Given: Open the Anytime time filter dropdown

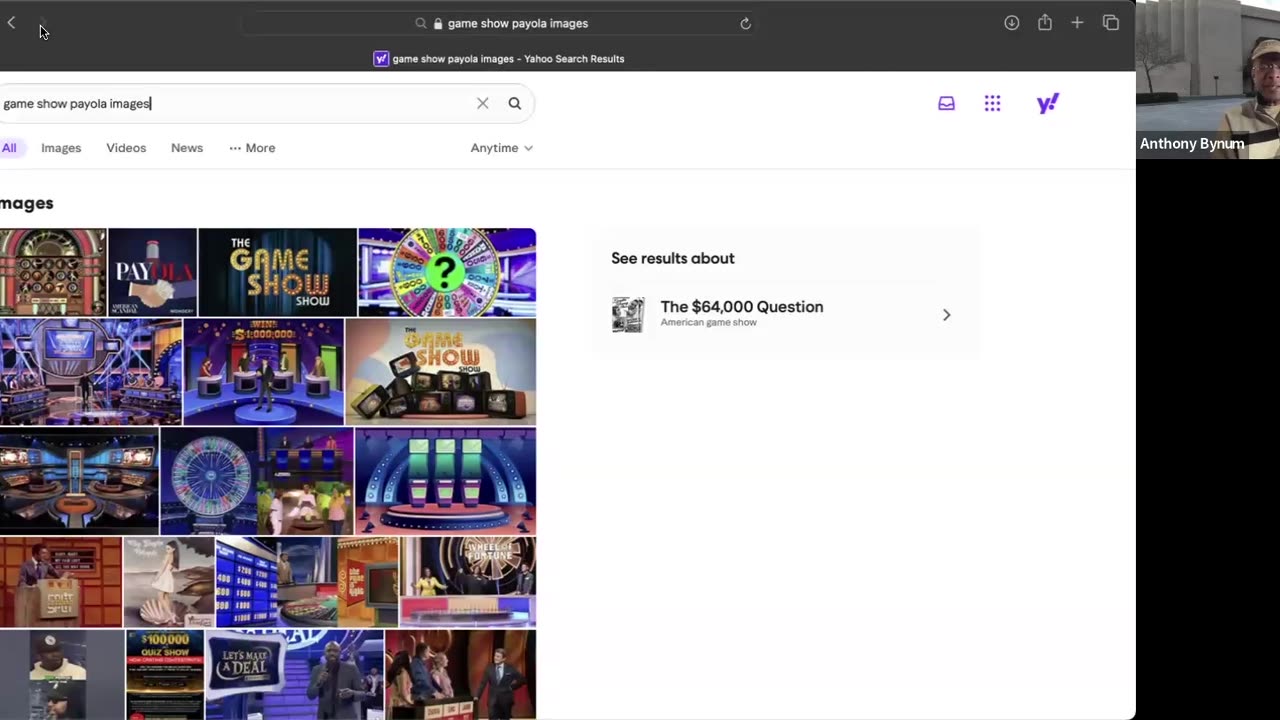Looking at the screenshot, I should [502, 148].
